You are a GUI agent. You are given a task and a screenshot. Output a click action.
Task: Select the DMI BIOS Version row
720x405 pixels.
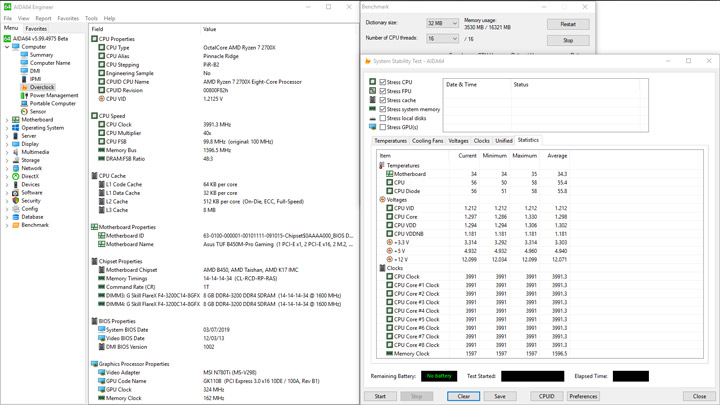223,347
